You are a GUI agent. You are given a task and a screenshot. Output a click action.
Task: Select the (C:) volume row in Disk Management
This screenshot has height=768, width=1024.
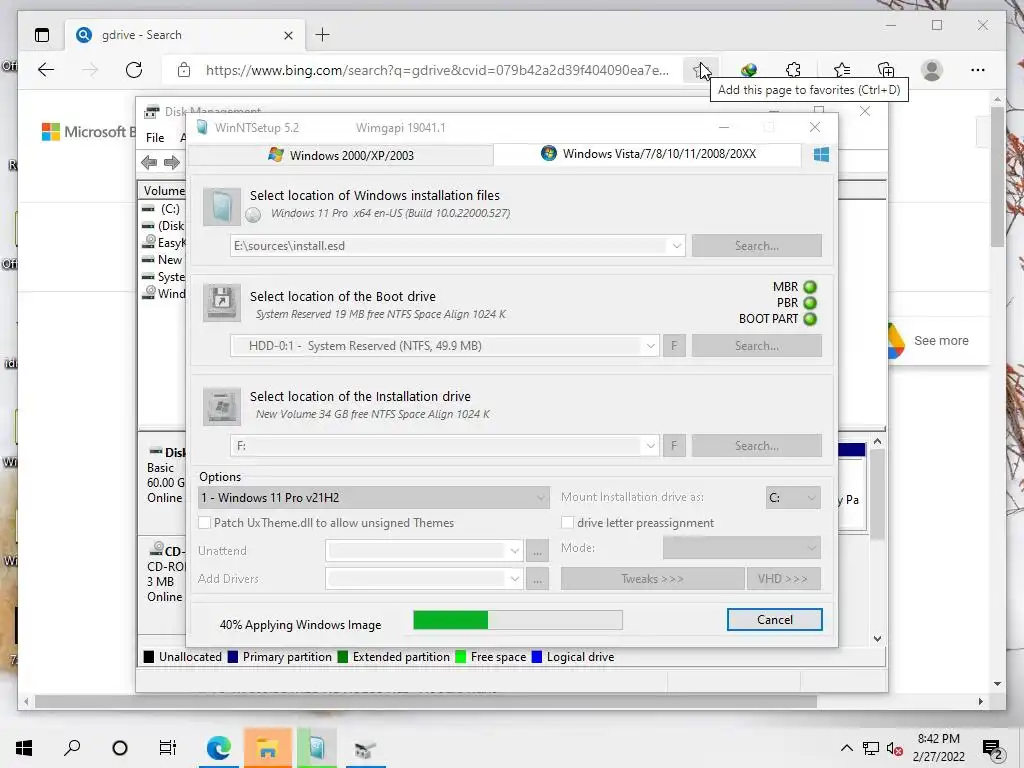pos(163,209)
